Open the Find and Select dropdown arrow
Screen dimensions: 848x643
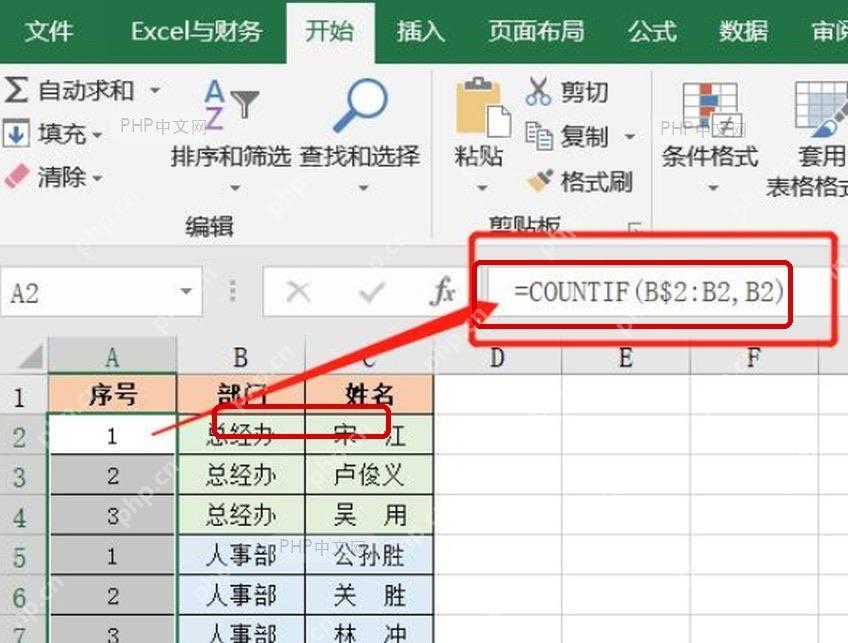pos(363,188)
